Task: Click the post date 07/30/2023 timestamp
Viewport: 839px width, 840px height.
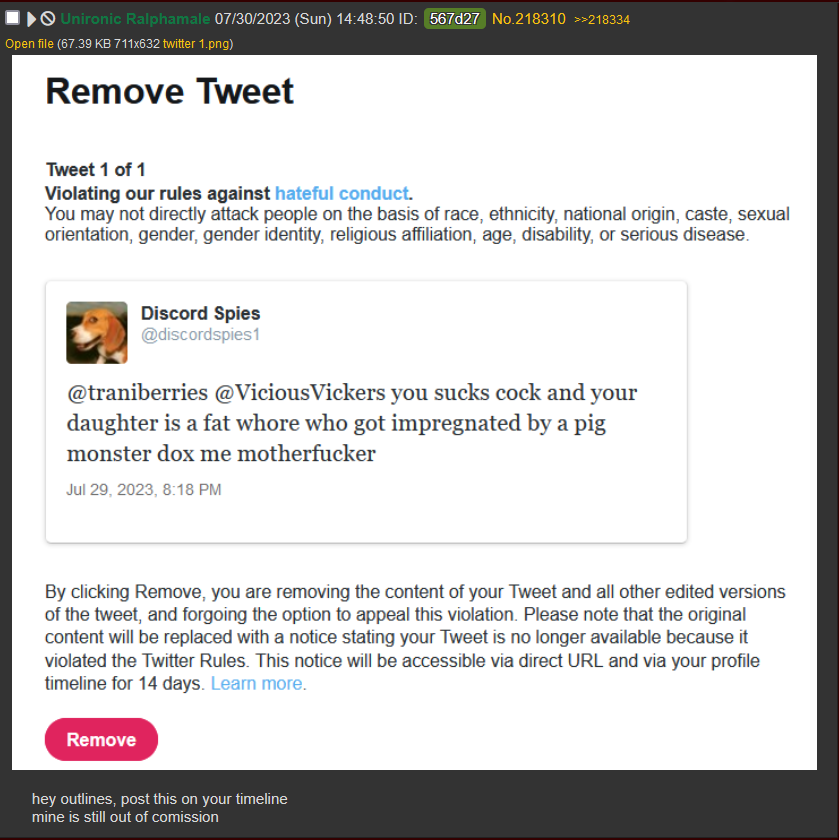Action: point(316,19)
